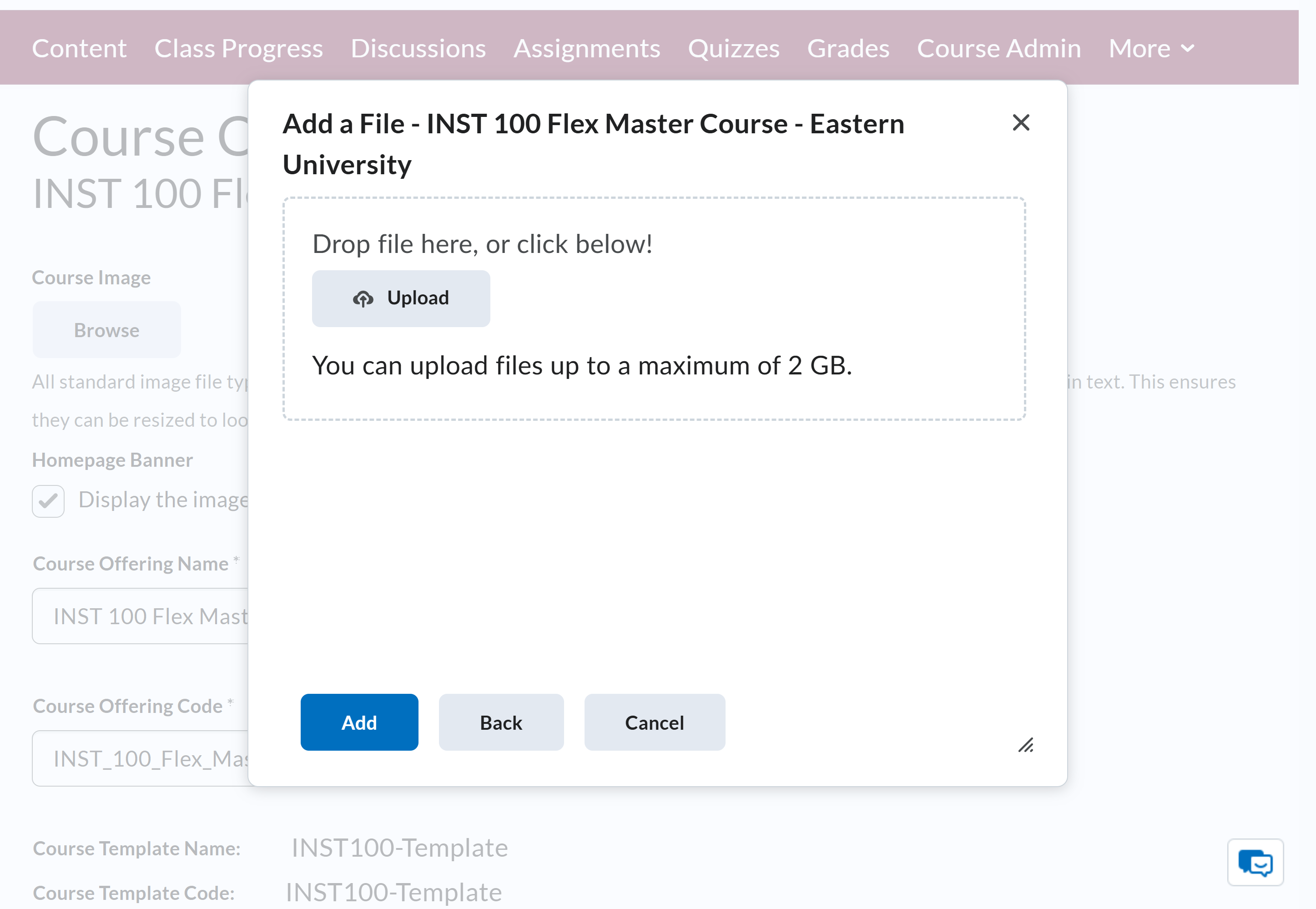The image size is (1316, 909).
Task: Open the chat support icon
Action: (1255, 862)
